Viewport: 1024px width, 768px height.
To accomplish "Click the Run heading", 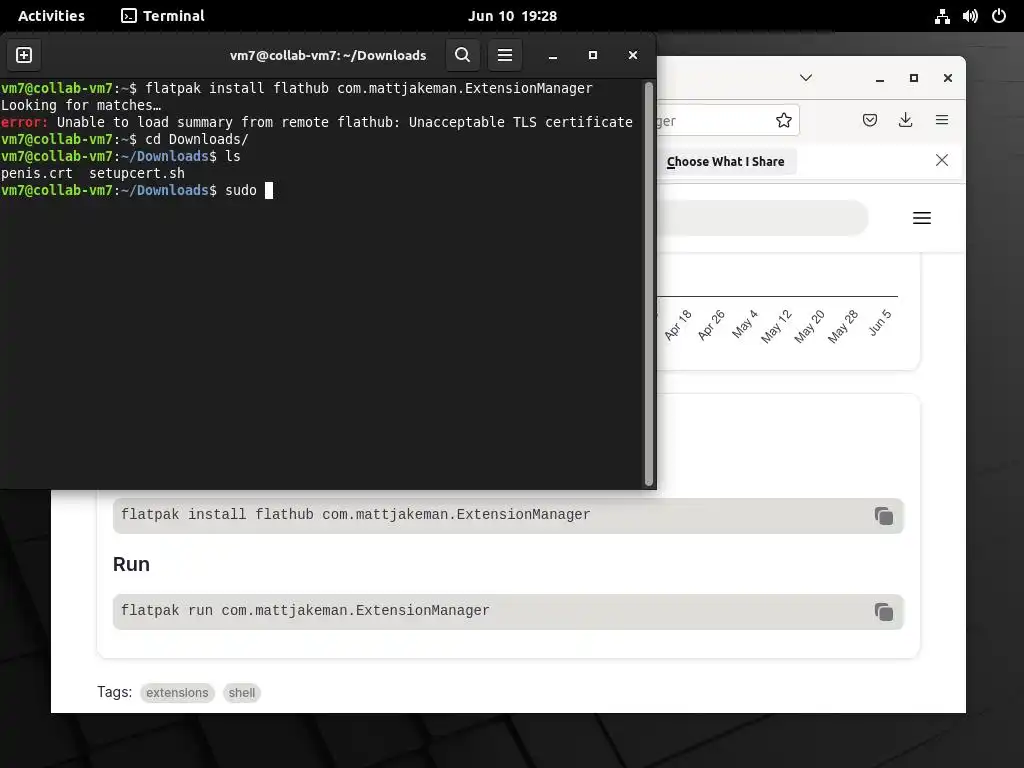I will click(131, 564).
